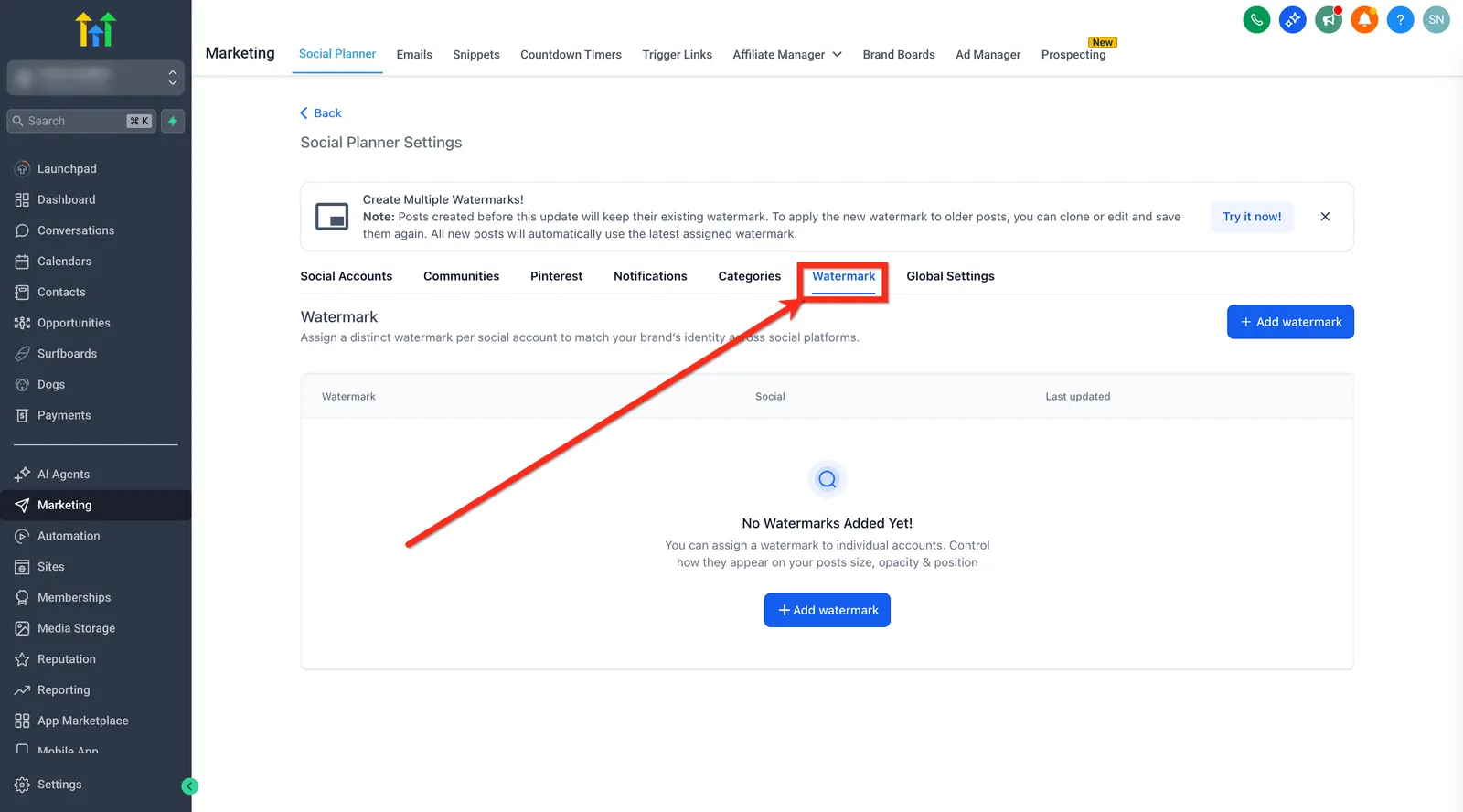Image resolution: width=1463 pixels, height=812 pixels.
Task: Select the Global Settings tab
Action: [950, 276]
